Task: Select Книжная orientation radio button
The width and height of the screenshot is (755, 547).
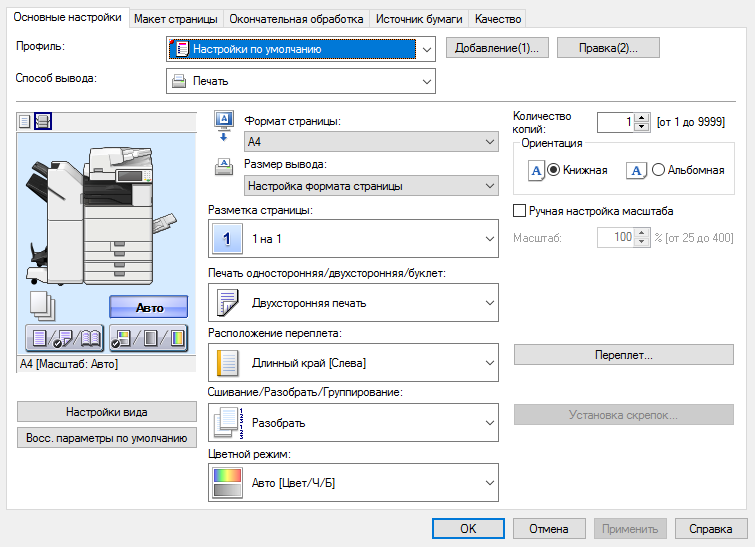Action: 554,170
